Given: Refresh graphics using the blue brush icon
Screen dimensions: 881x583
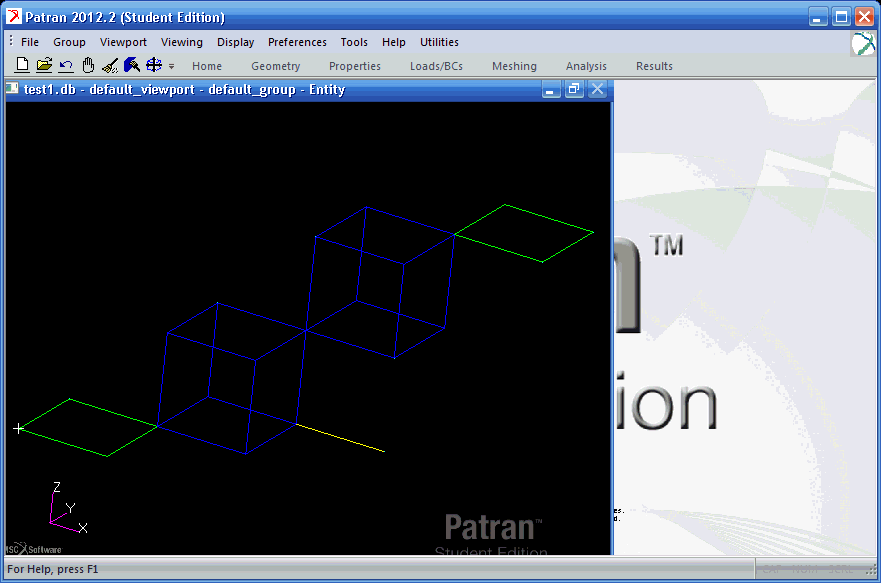Looking at the screenshot, I should [x=132, y=65].
